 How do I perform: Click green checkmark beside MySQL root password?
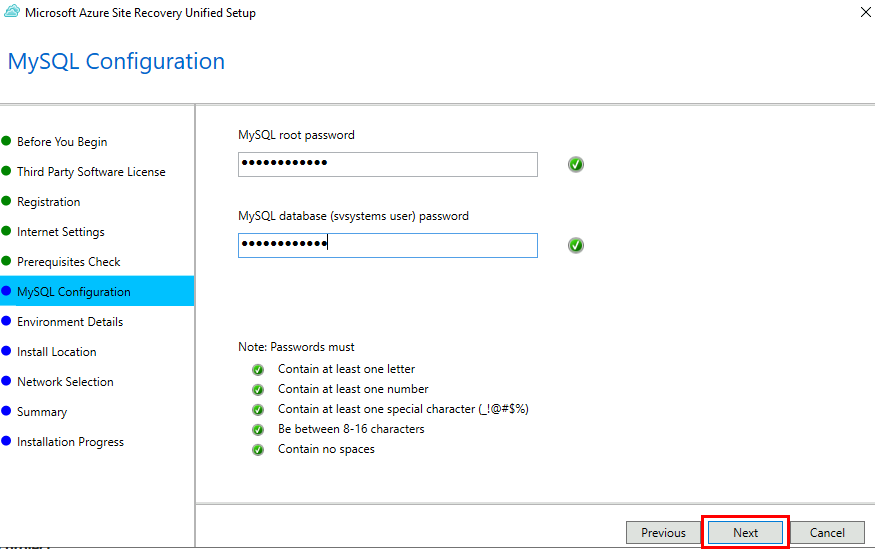click(x=576, y=165)
